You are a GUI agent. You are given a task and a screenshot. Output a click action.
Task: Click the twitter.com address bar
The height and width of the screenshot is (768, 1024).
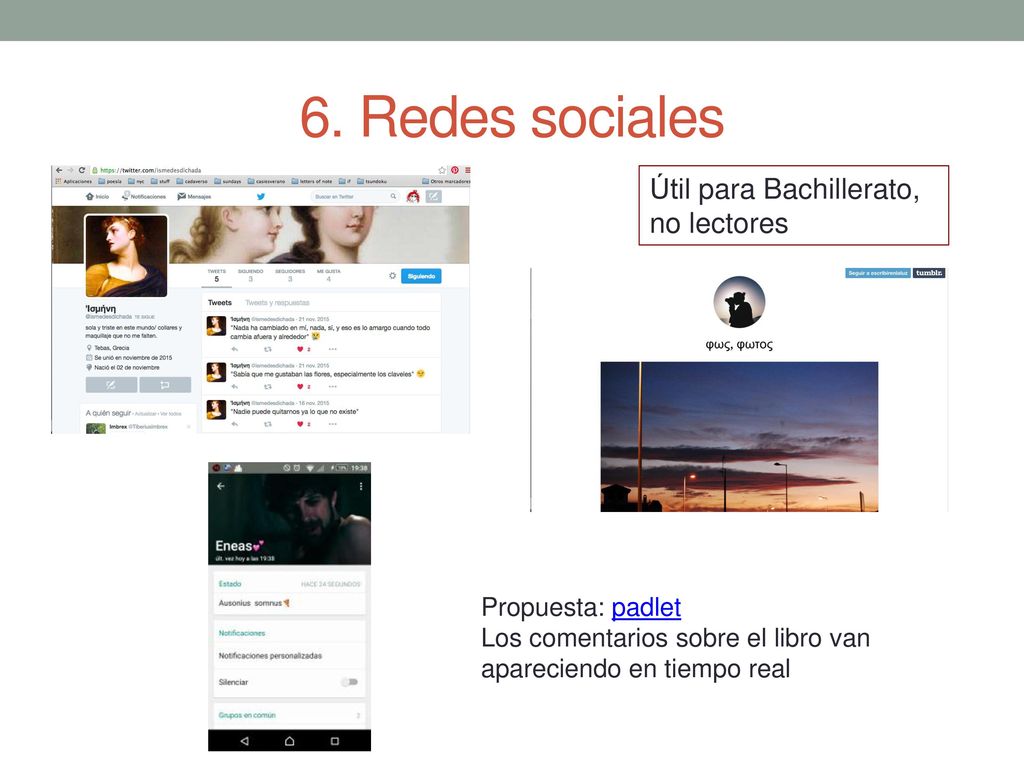261,170
